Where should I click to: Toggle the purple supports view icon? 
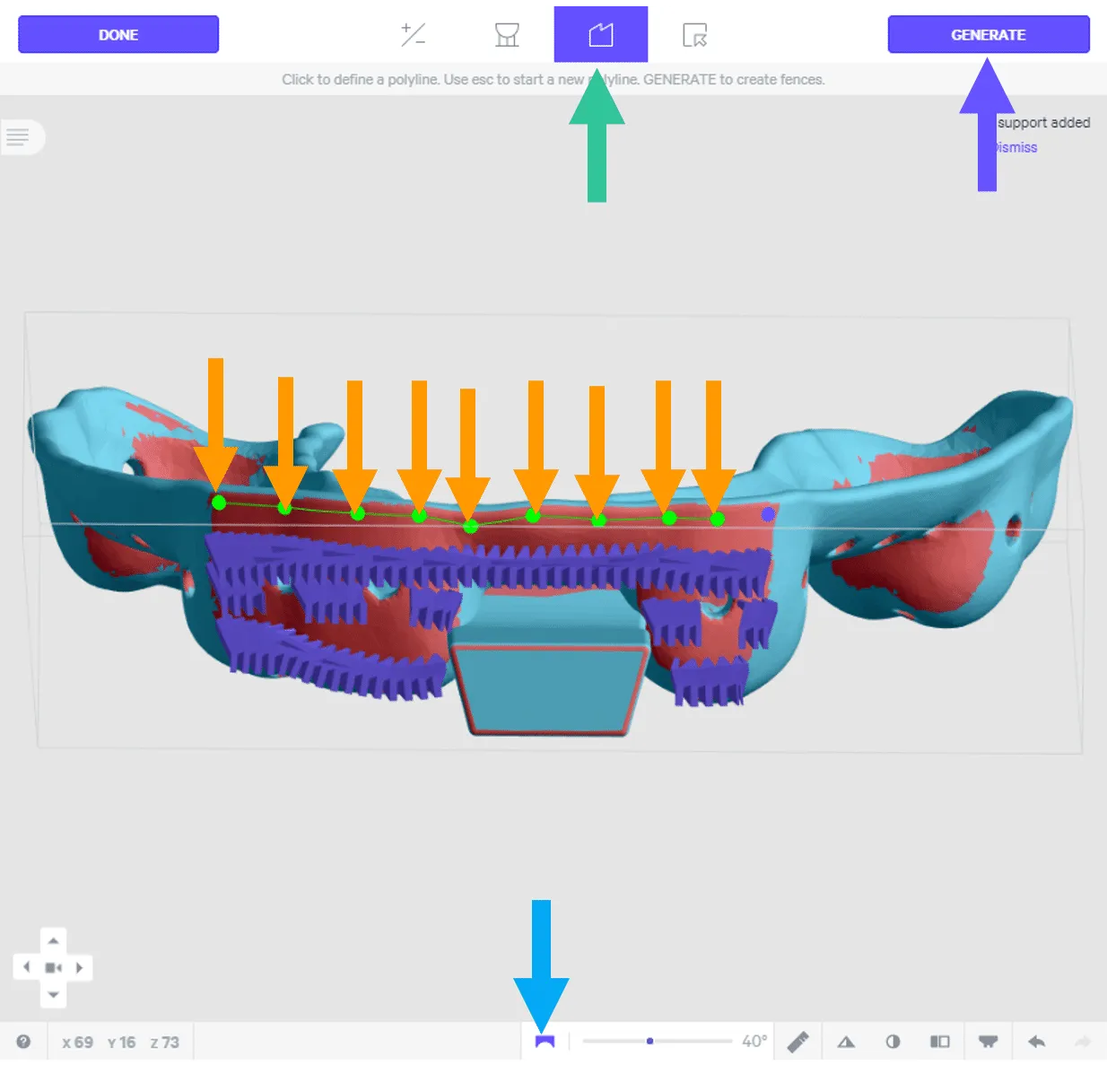coord(545,1042)
